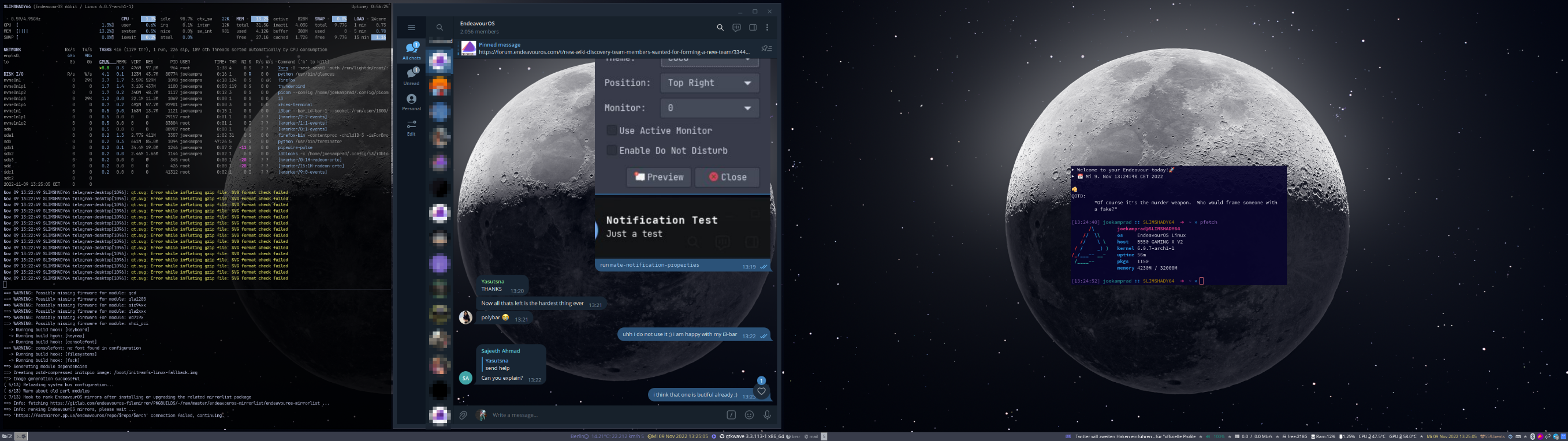The height and width of the screenshot is (441, 1568).
Task: Click the Notification Test preview image in chat
Action: tap(683, 158)
